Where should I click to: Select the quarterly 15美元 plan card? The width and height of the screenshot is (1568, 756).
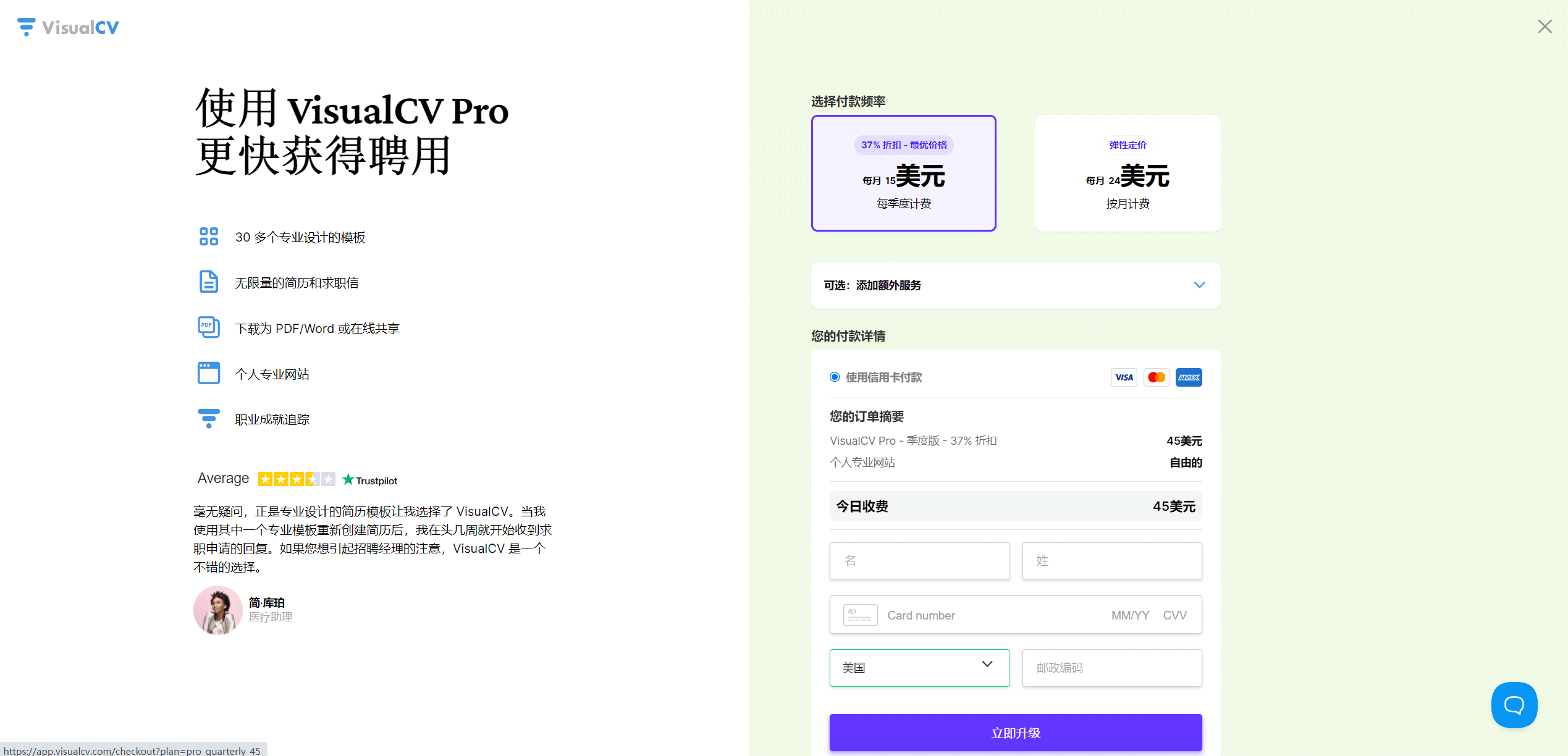point(904,174)
